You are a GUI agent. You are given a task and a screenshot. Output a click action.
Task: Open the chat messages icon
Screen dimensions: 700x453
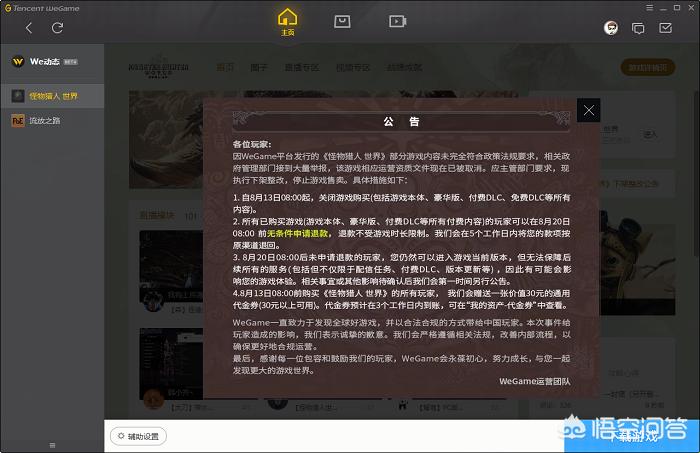[x=638, y=29]
